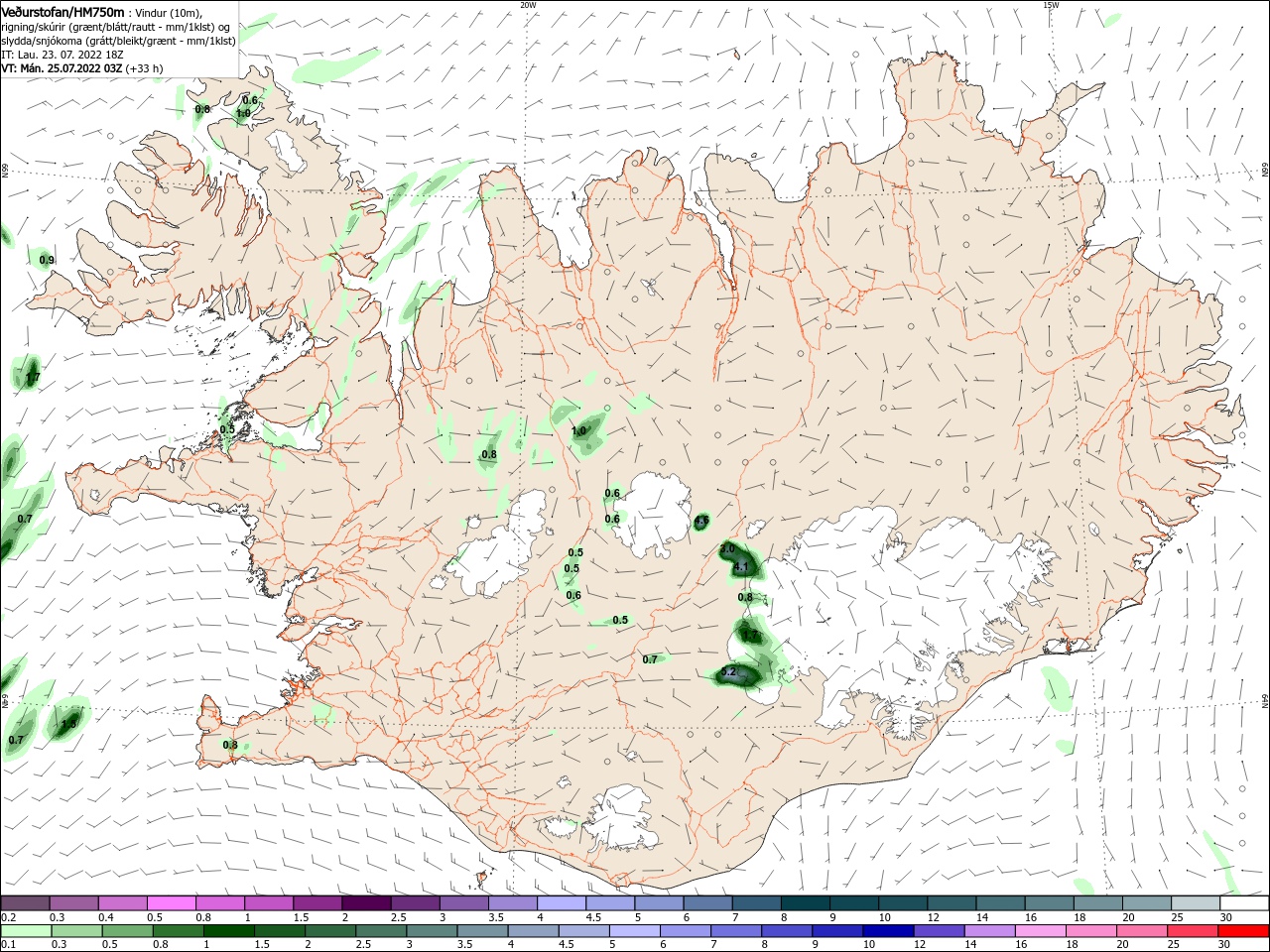
Task: Click the lavender swatch at 4 on snow scale
Action: [562, 903]
